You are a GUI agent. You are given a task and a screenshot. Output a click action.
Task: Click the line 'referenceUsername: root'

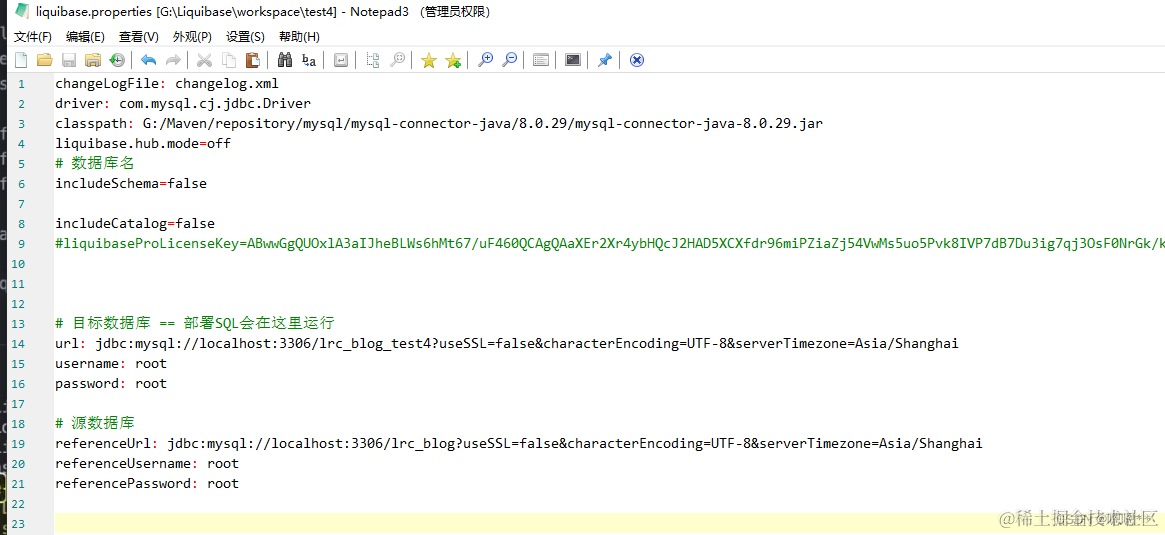pos(147,464)
